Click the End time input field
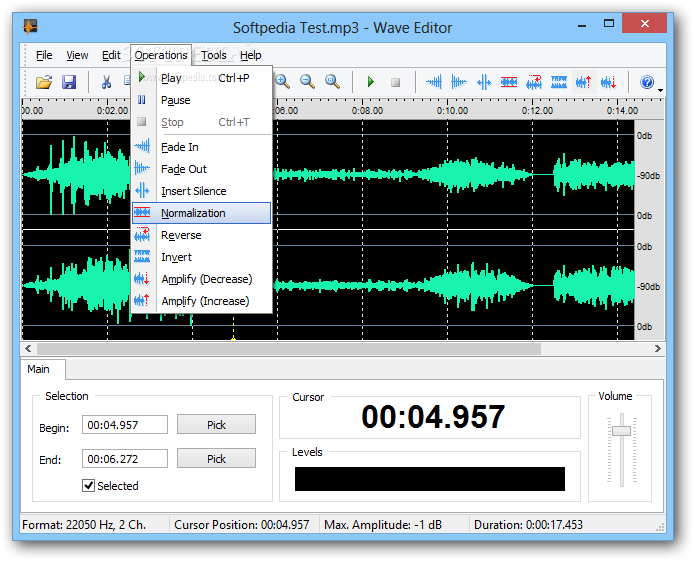The width and height of the screenshot is (694, 561). [x=125, y=459]
